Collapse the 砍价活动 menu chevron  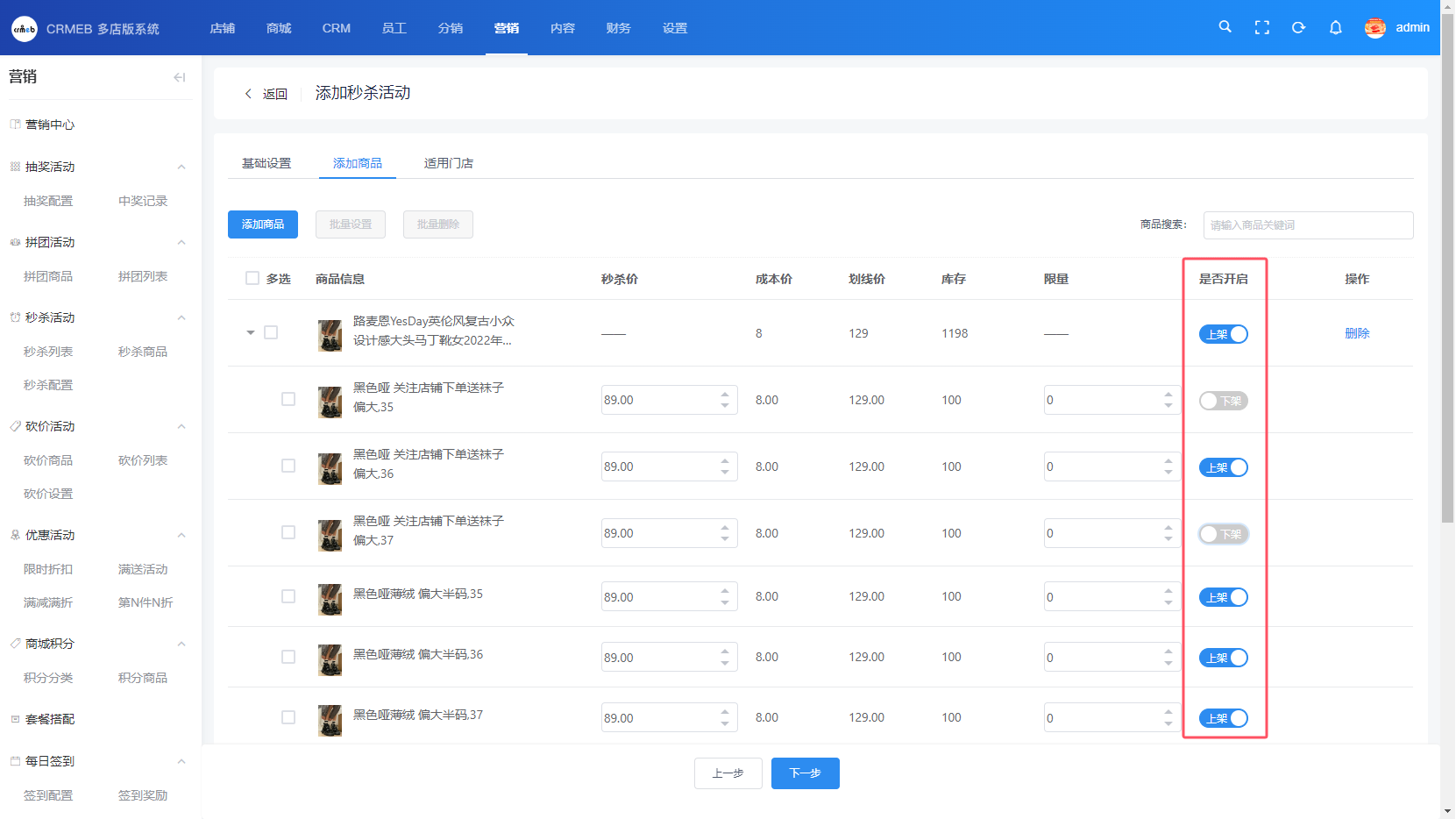(181, 426)
